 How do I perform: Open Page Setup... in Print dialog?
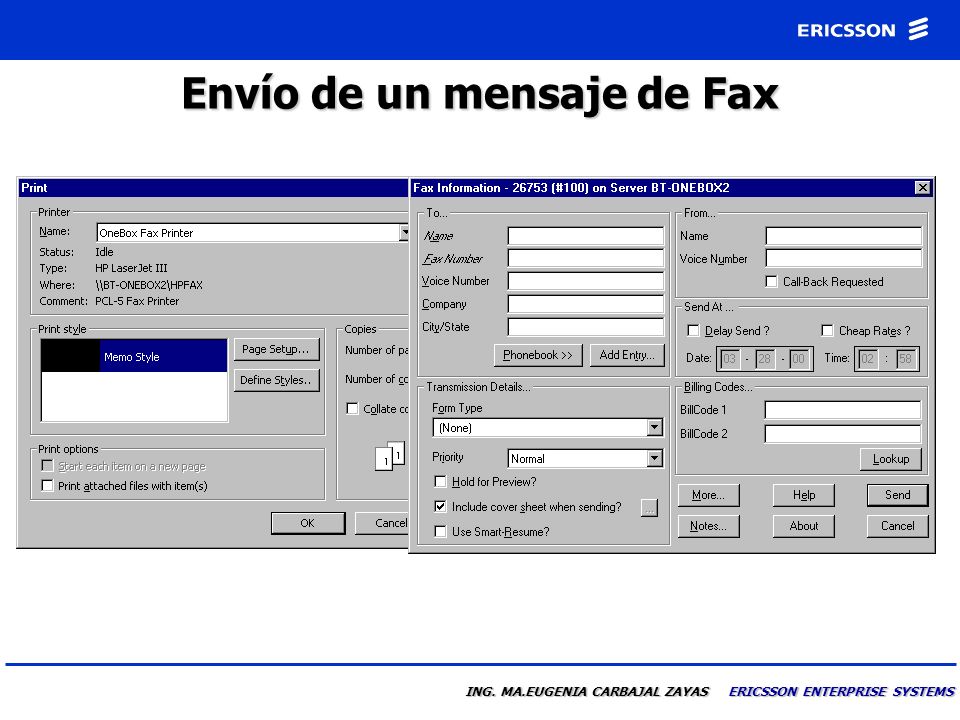click(x=276, y=350)
